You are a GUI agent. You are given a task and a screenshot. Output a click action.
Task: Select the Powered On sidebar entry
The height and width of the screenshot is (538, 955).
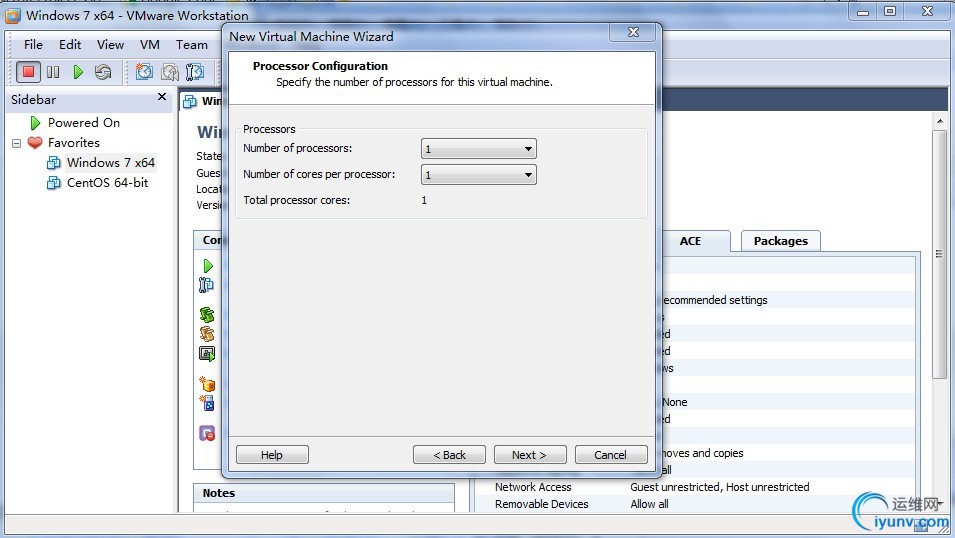tap(83, 122)
